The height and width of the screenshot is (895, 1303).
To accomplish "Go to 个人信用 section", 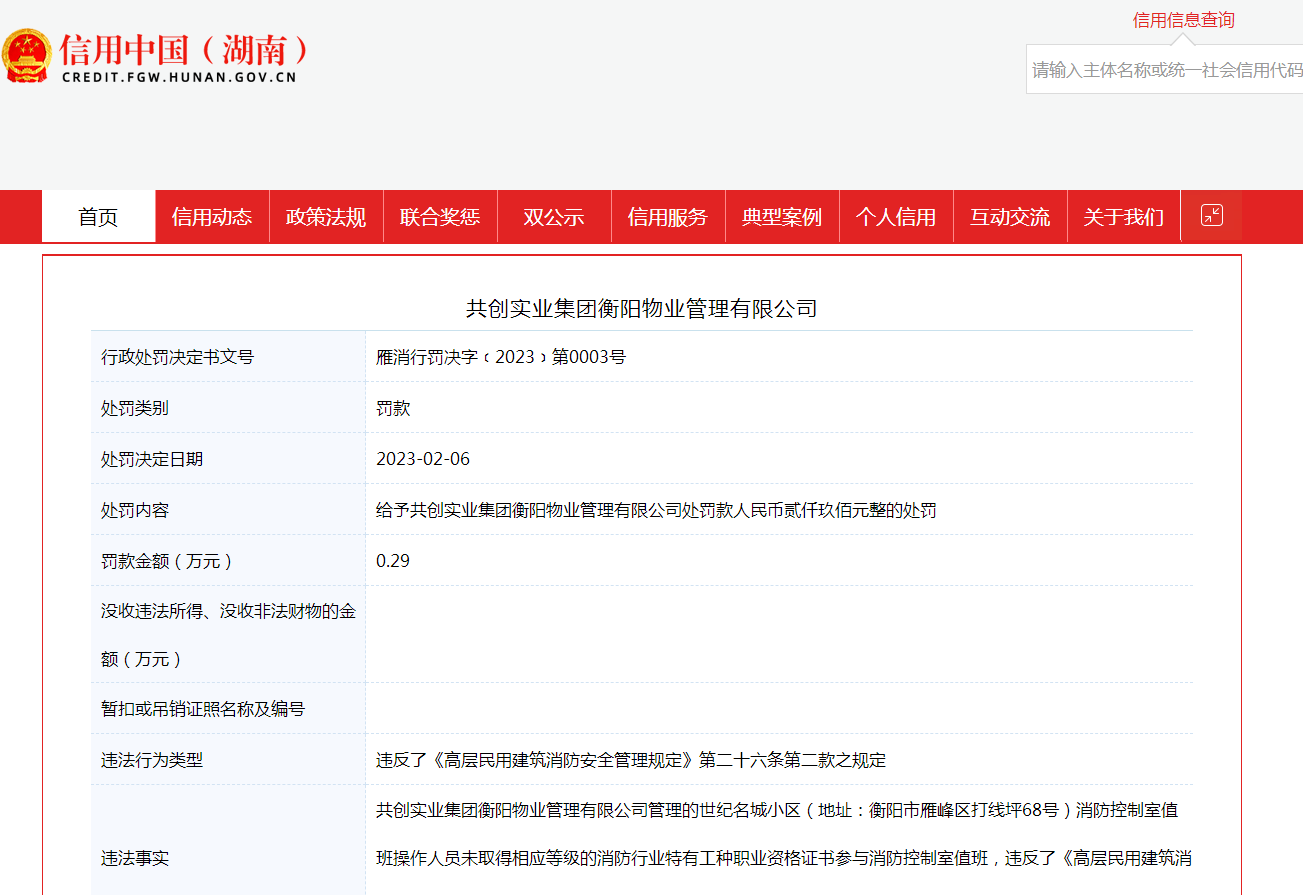I will coord(896,217).
